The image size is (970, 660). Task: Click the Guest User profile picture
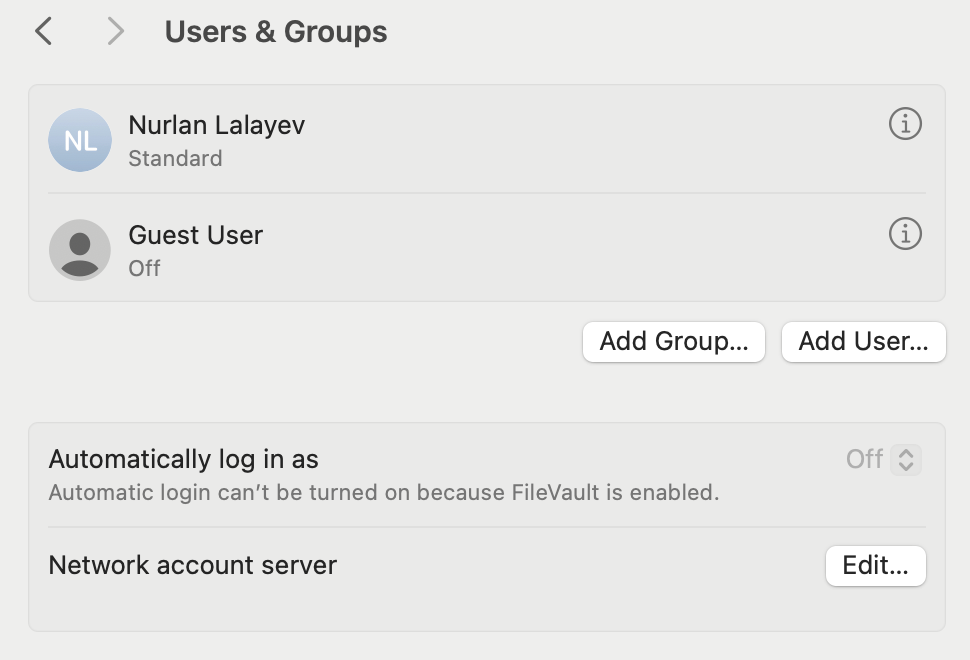click(79, 250)
